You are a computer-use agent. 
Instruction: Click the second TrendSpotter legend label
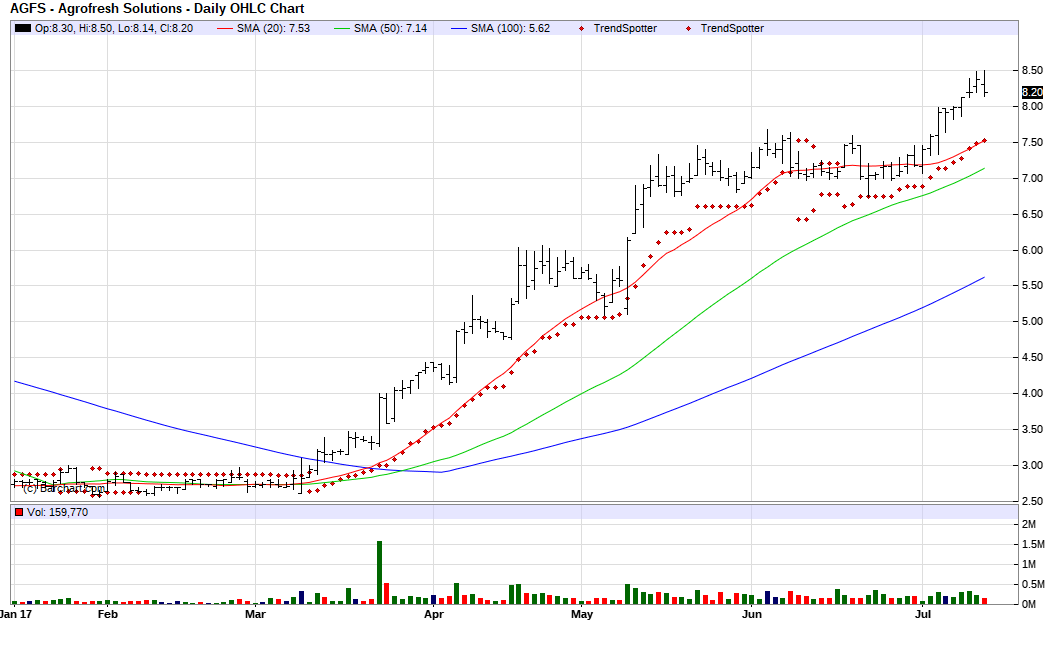pyautogui.click(x=731, y=28)
